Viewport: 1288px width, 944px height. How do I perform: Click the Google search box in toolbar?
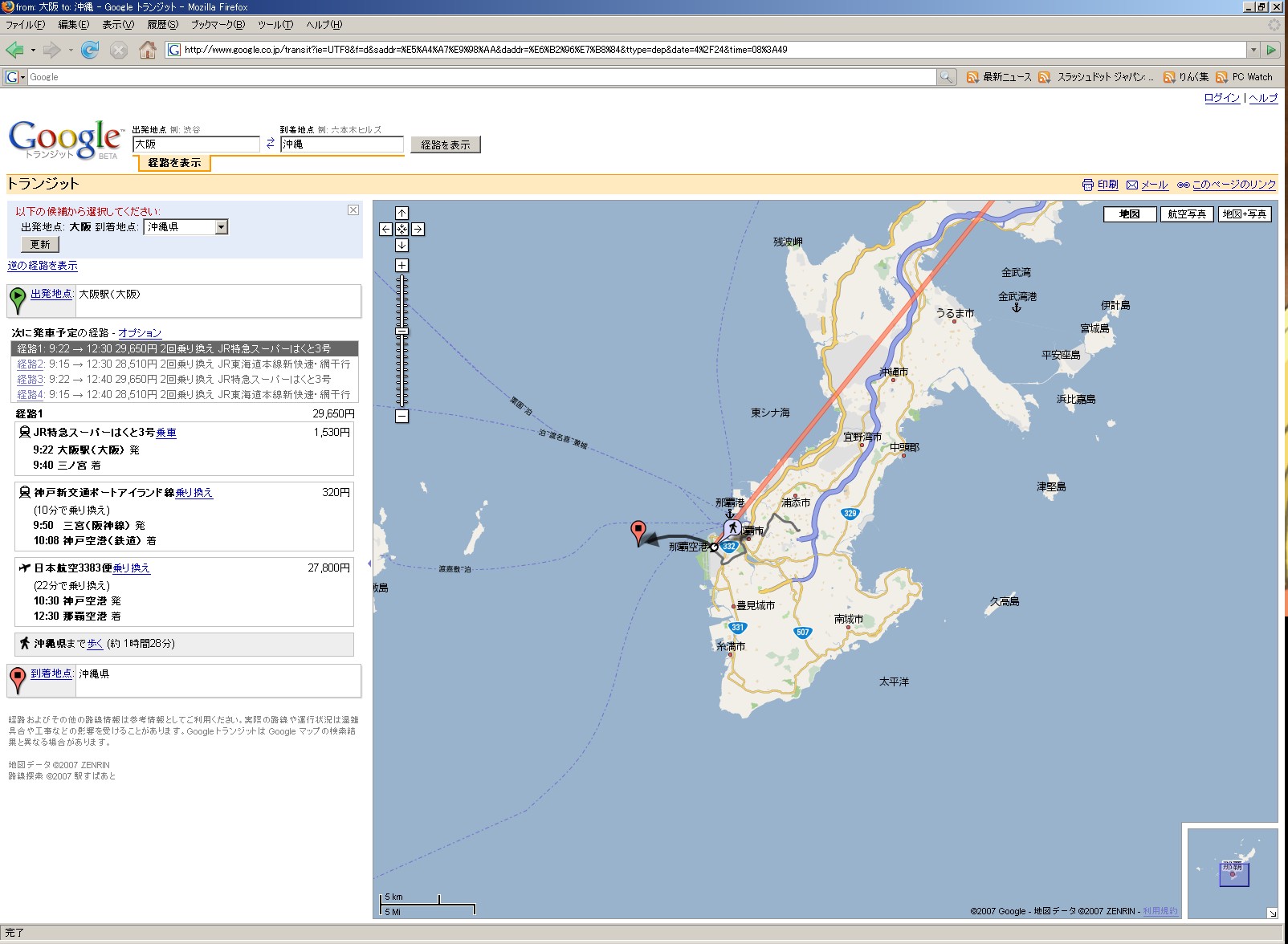(482, 77)
